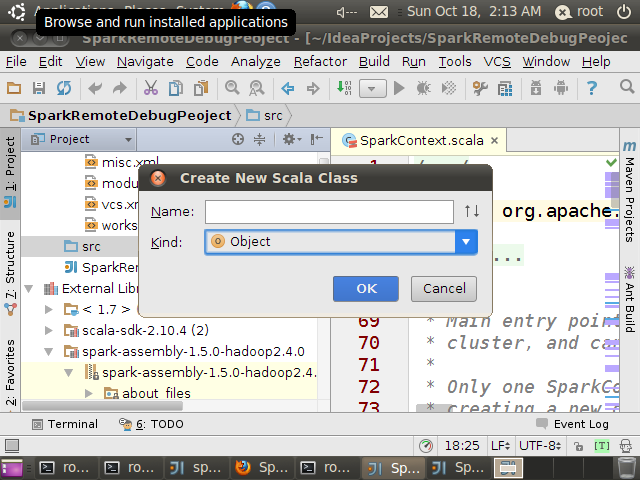
Task: Collapse spark-assembly-1.5.0-hadoop2.4.0 library node
Action: coord(49,351)
